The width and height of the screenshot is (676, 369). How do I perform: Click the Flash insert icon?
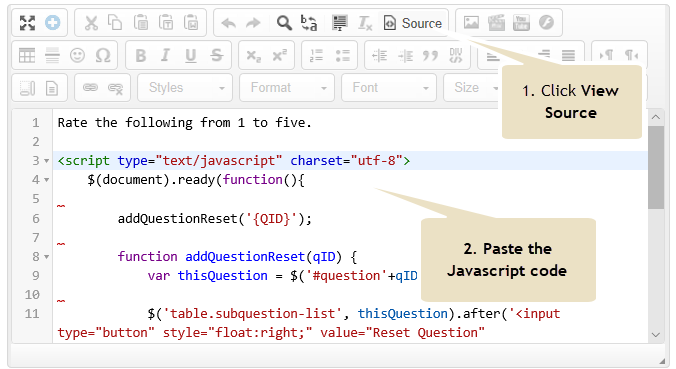tap(546, 22)
